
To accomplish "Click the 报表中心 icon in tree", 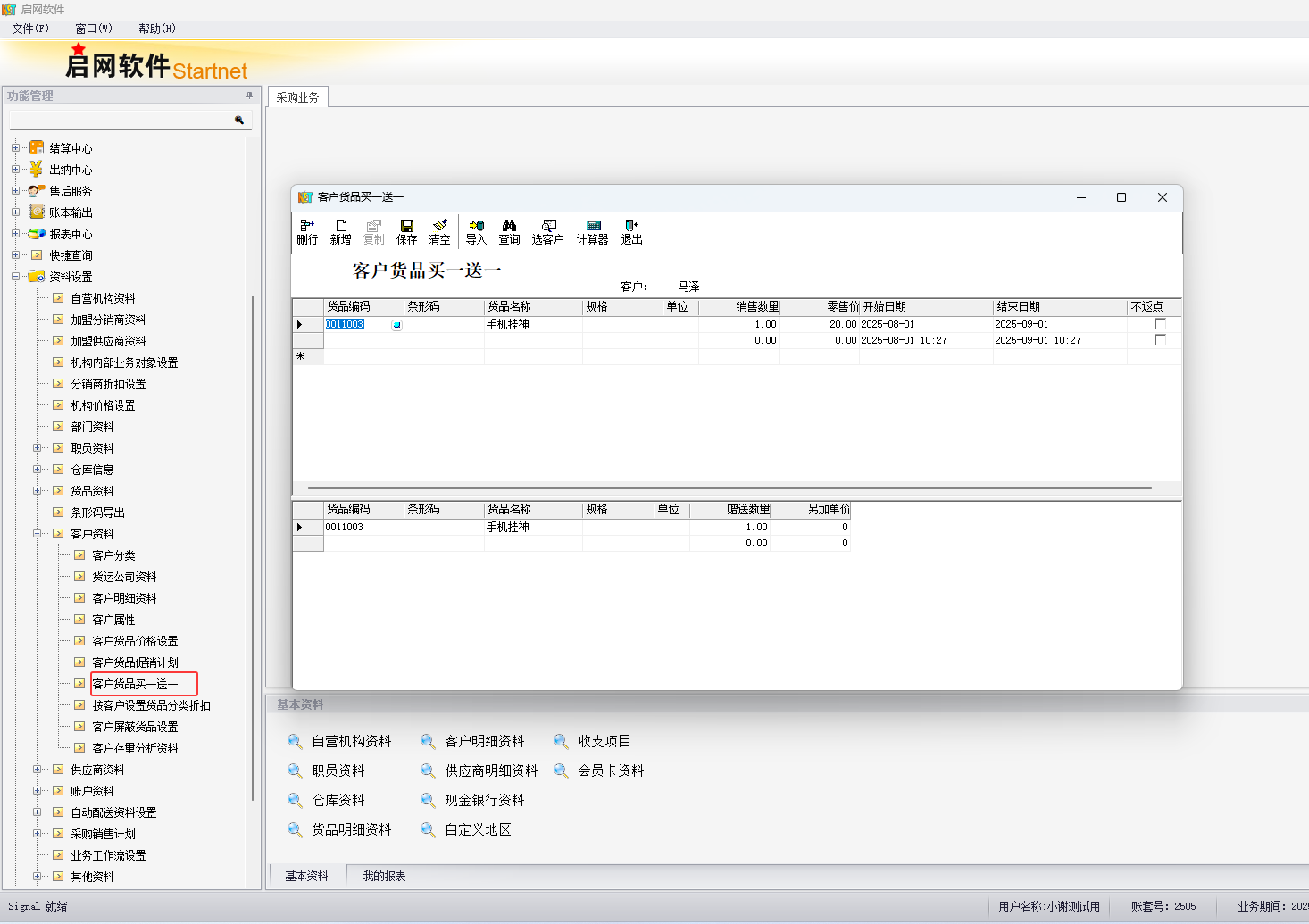I will tap(37, 233).
